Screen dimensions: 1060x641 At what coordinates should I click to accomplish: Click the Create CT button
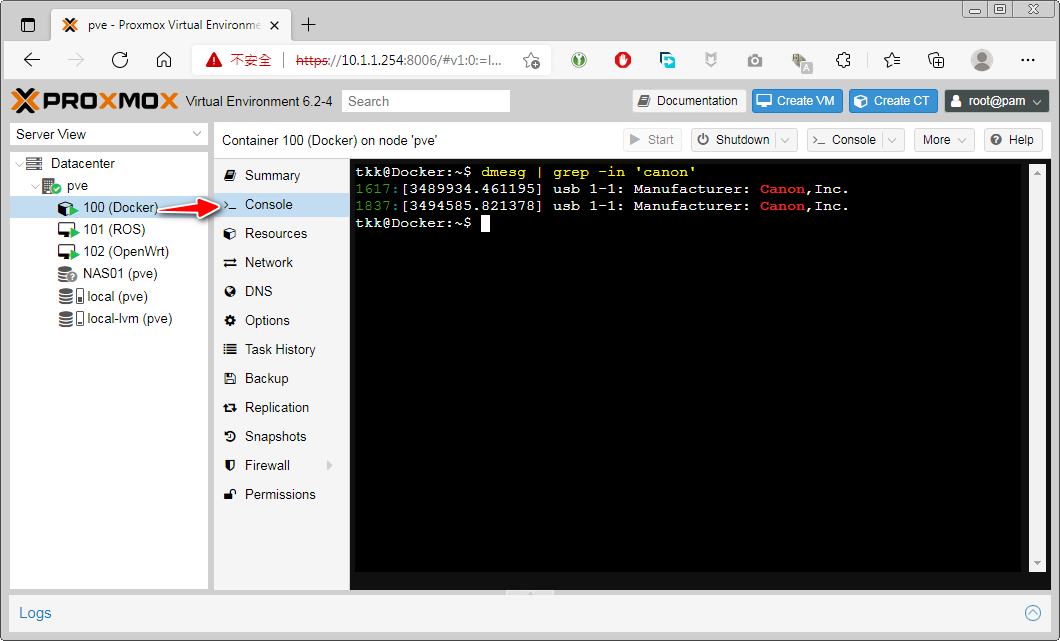pyautogui.click(x=893, y=101)
